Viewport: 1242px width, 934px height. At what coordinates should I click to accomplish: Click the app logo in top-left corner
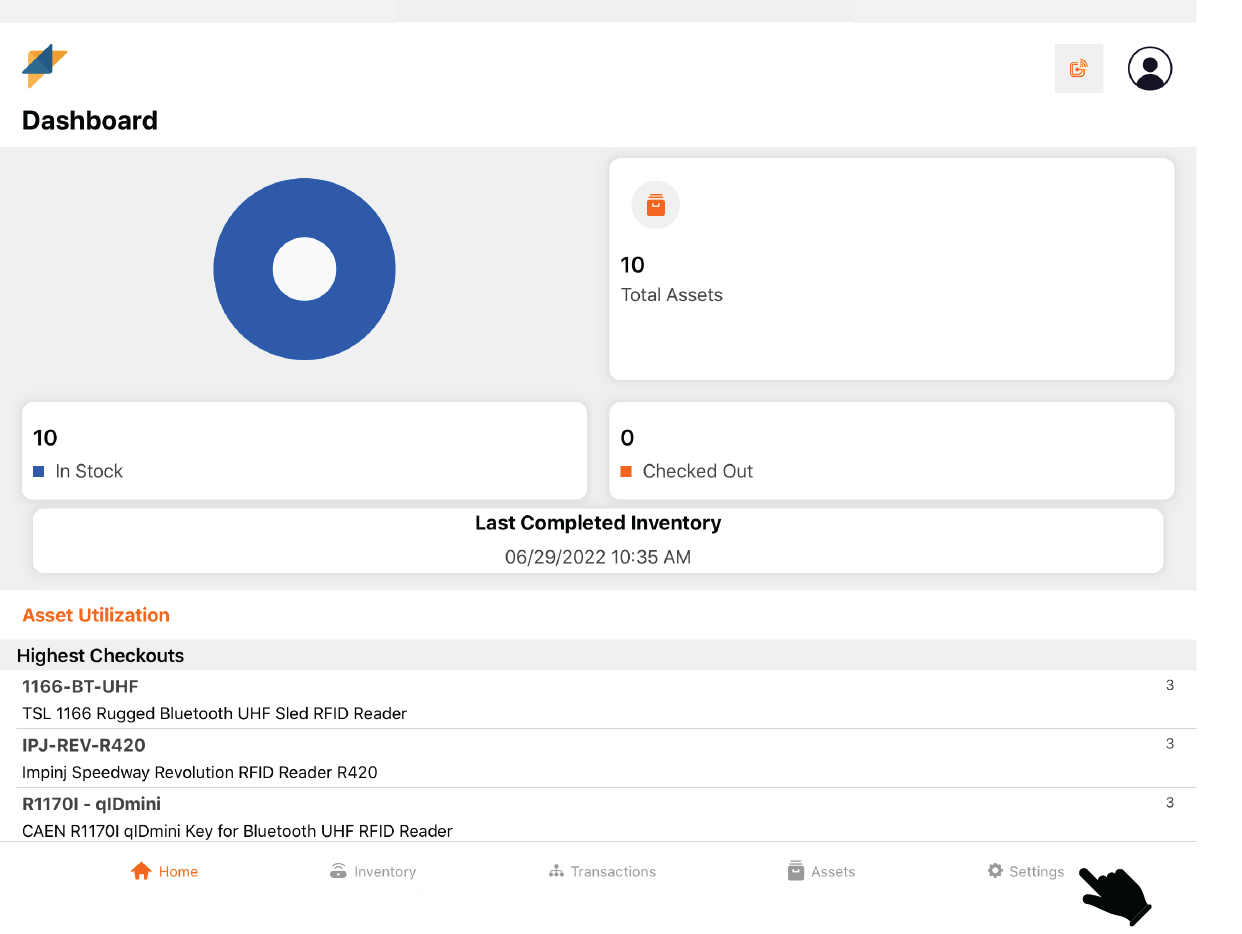(44, 67)
